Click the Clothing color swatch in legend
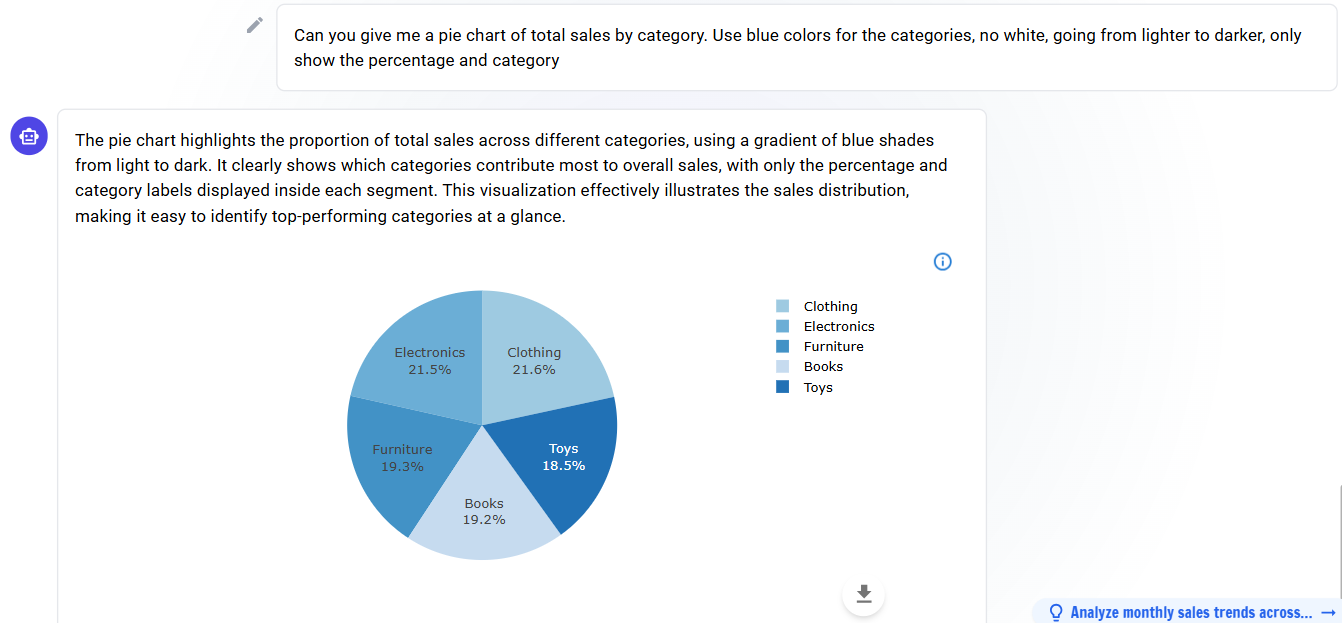Viewport: 1342px width, 623px height. click(x=782, y=306)
